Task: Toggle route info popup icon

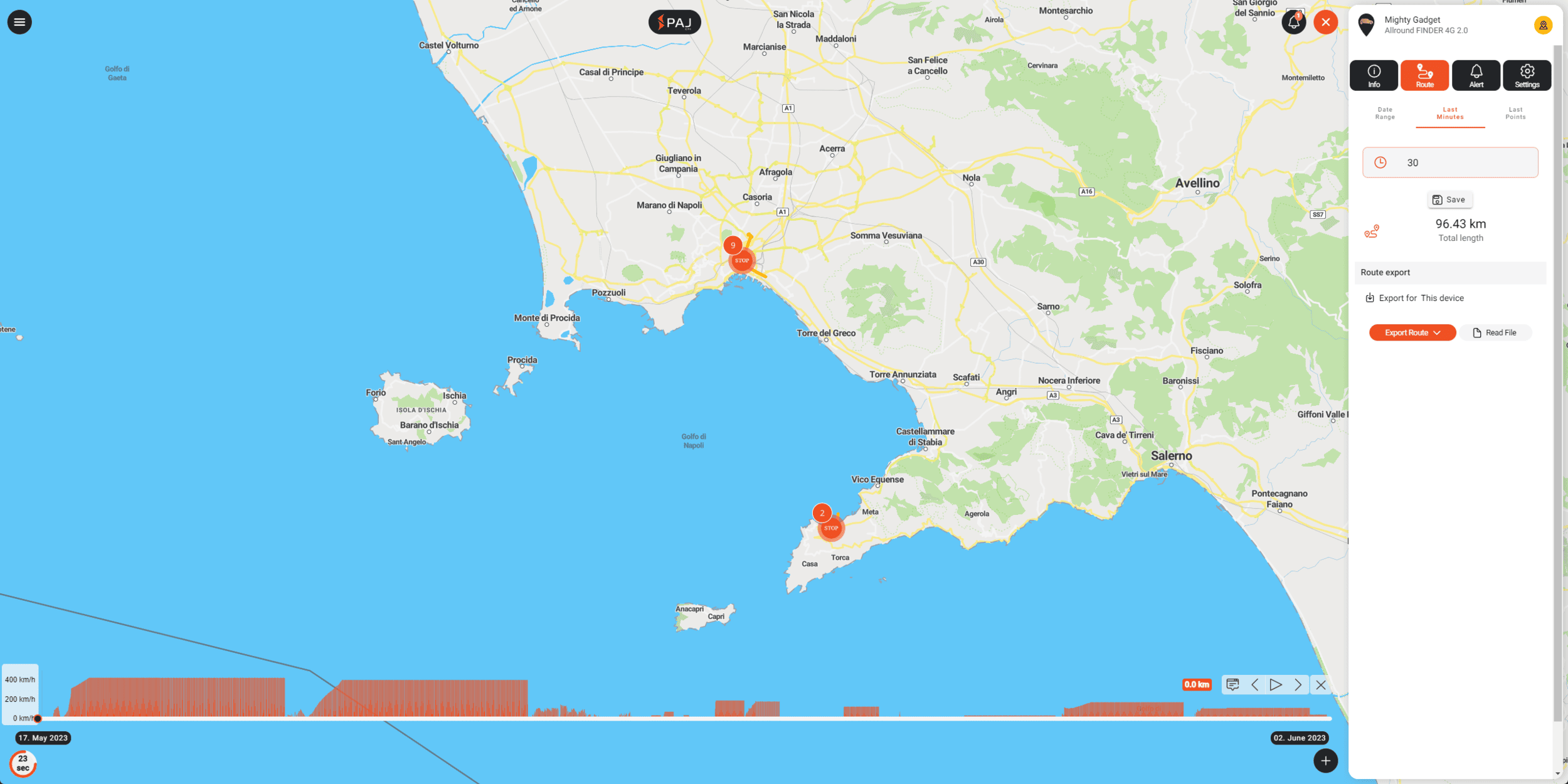Action: point(1232,684)
